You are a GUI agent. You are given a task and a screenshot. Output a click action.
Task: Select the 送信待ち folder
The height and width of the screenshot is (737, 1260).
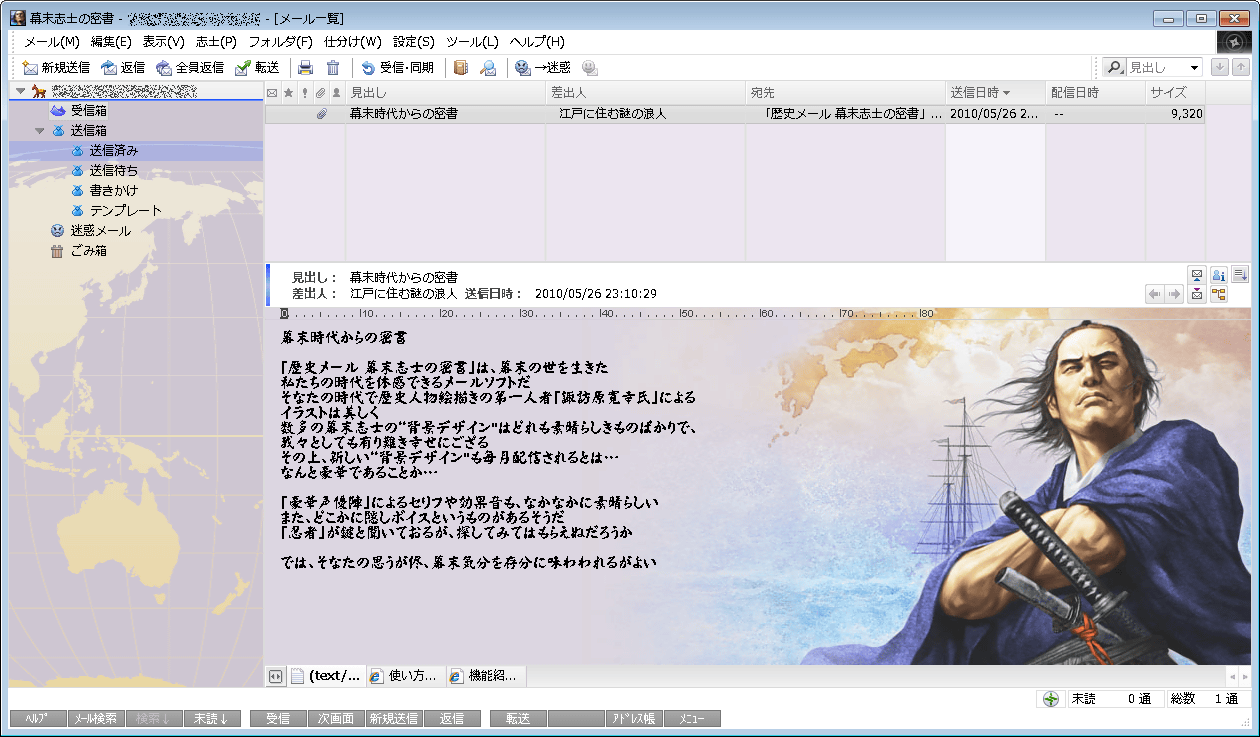pyautogui.click(x=104, y=170)
